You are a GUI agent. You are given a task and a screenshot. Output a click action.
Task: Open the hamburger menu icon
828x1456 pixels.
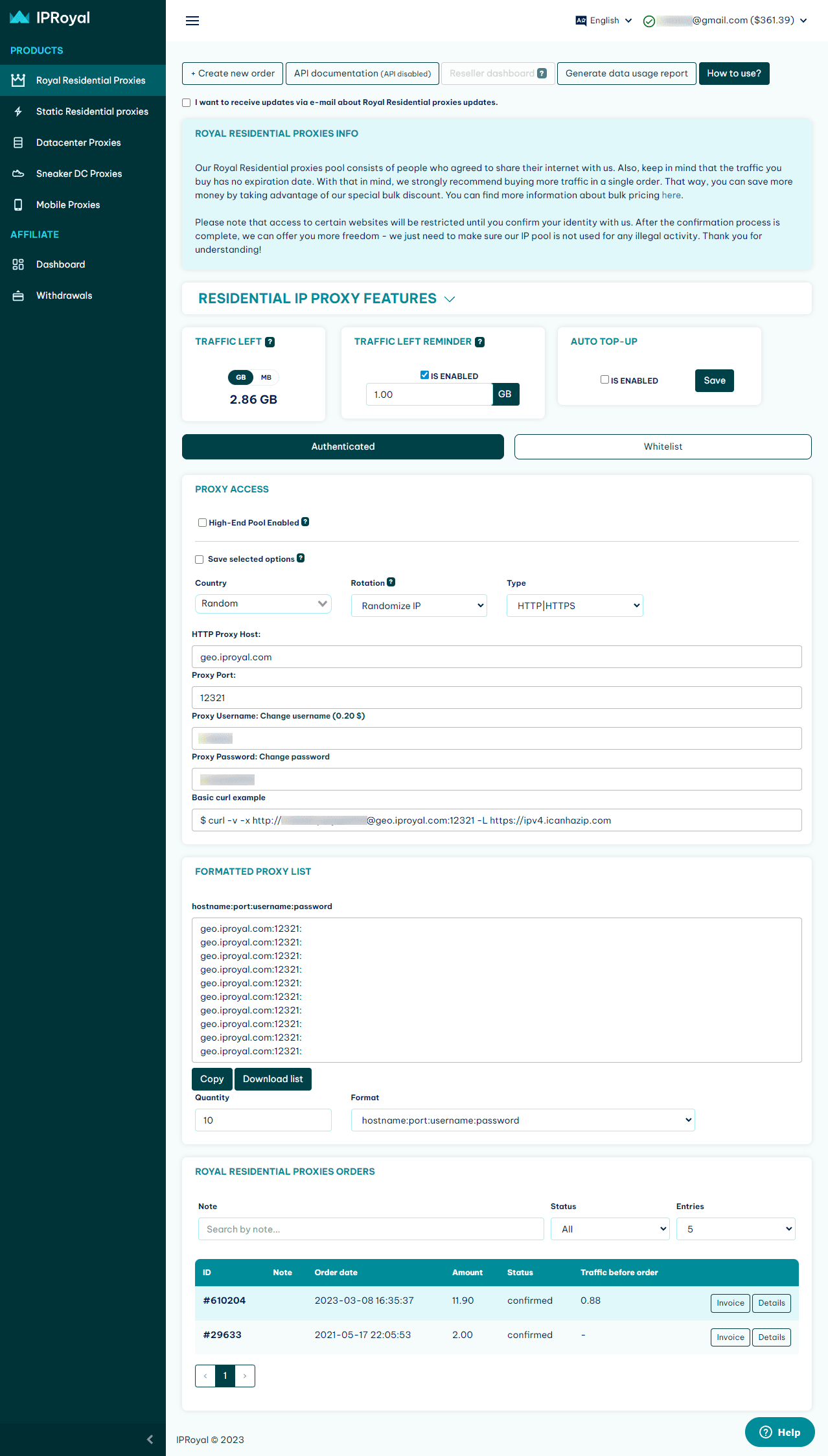(192, 21)
